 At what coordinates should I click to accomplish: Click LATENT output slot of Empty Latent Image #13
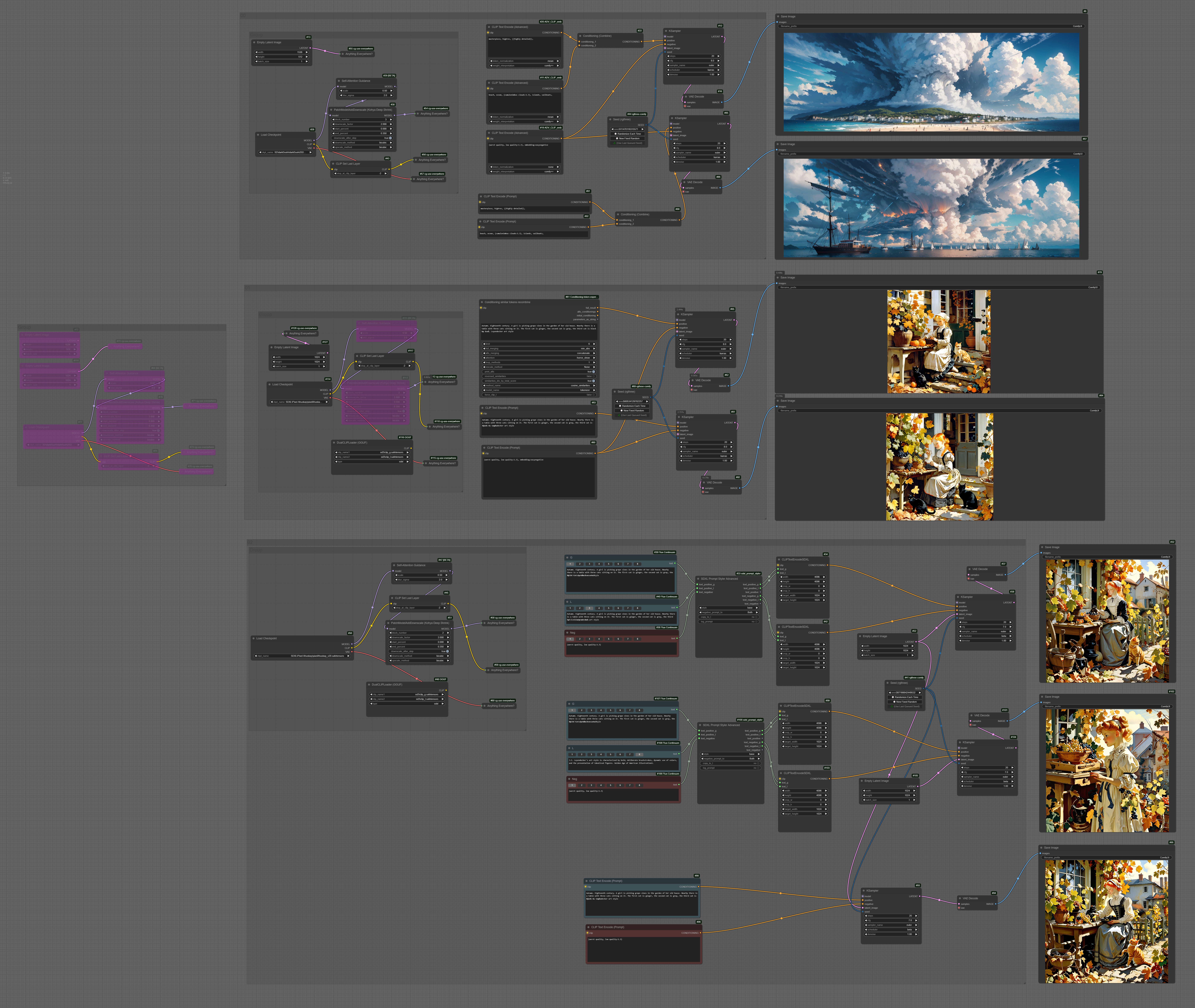pos(310,48)
